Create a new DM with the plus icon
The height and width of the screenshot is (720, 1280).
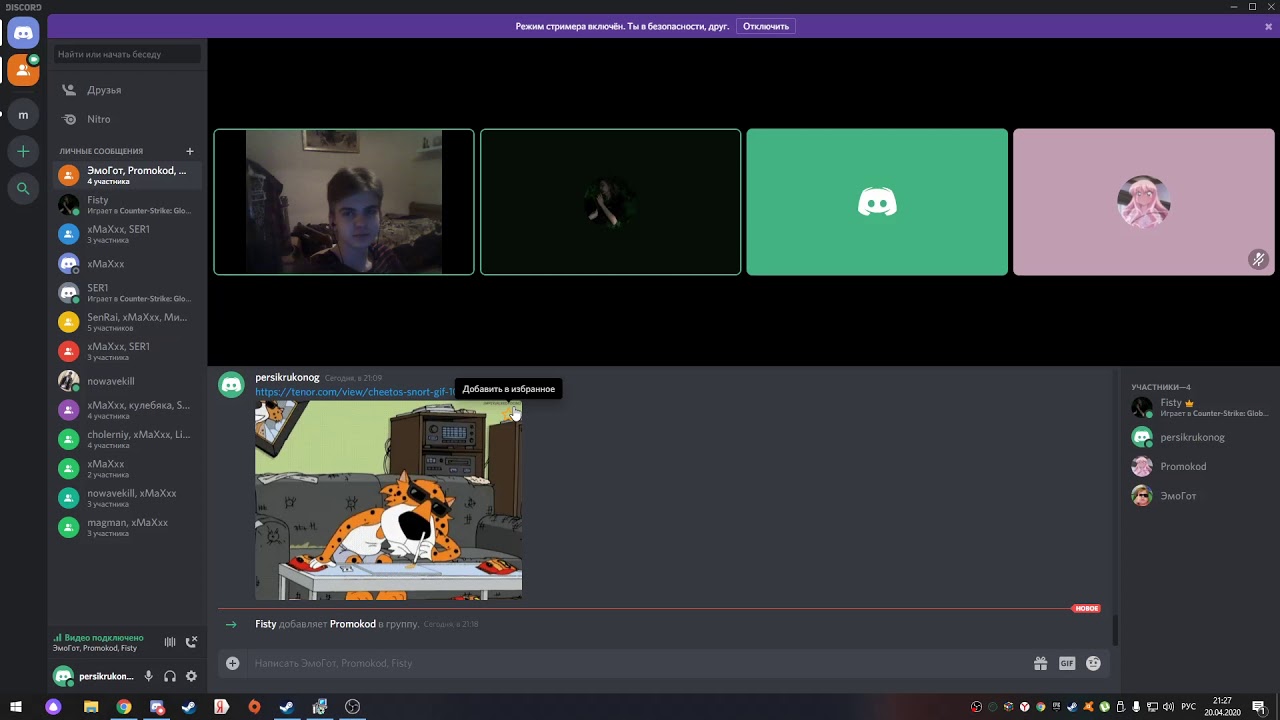(190, 151)
